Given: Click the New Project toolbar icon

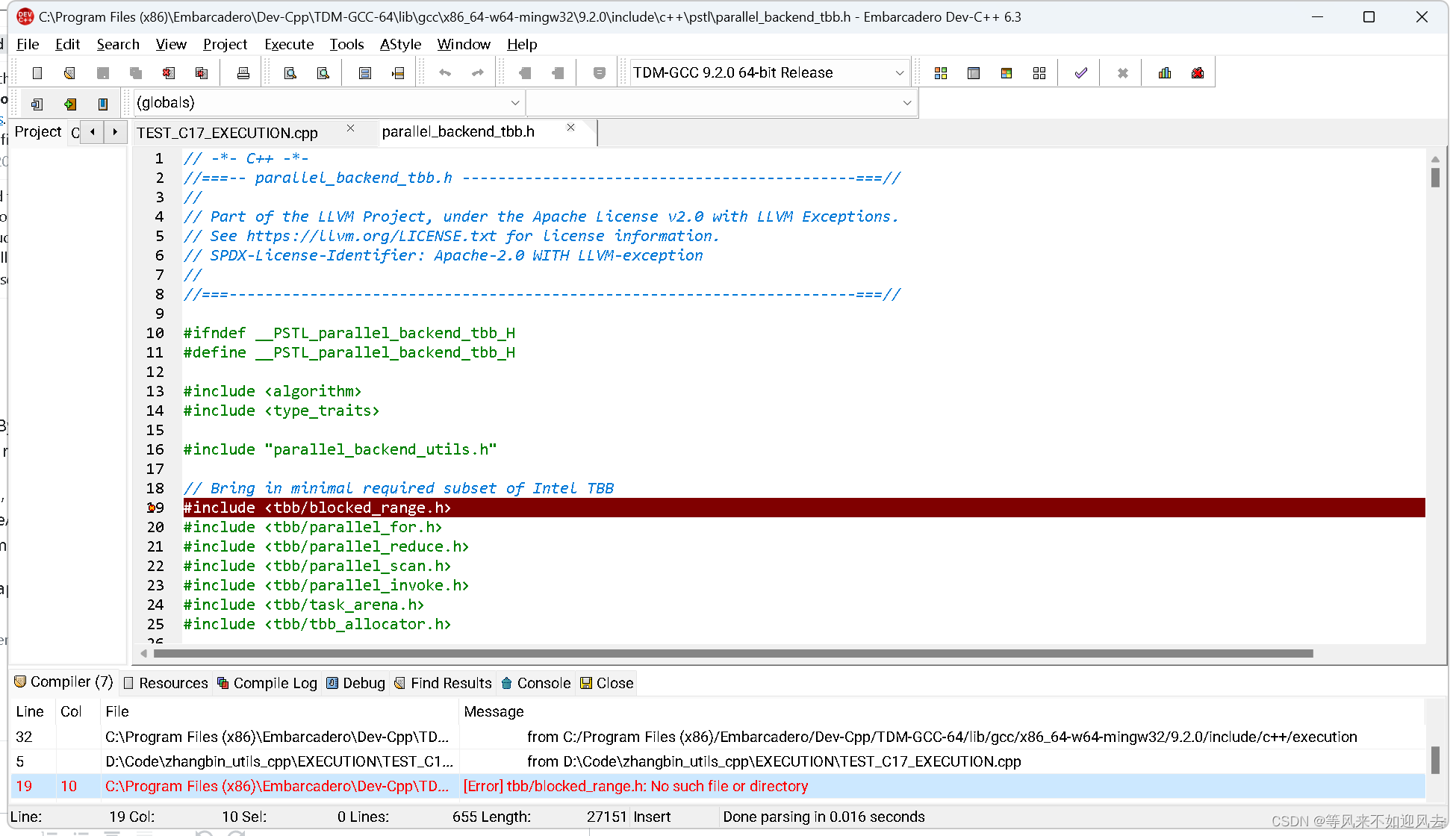Looking at the screenshot, I should [x=37, y=104].
